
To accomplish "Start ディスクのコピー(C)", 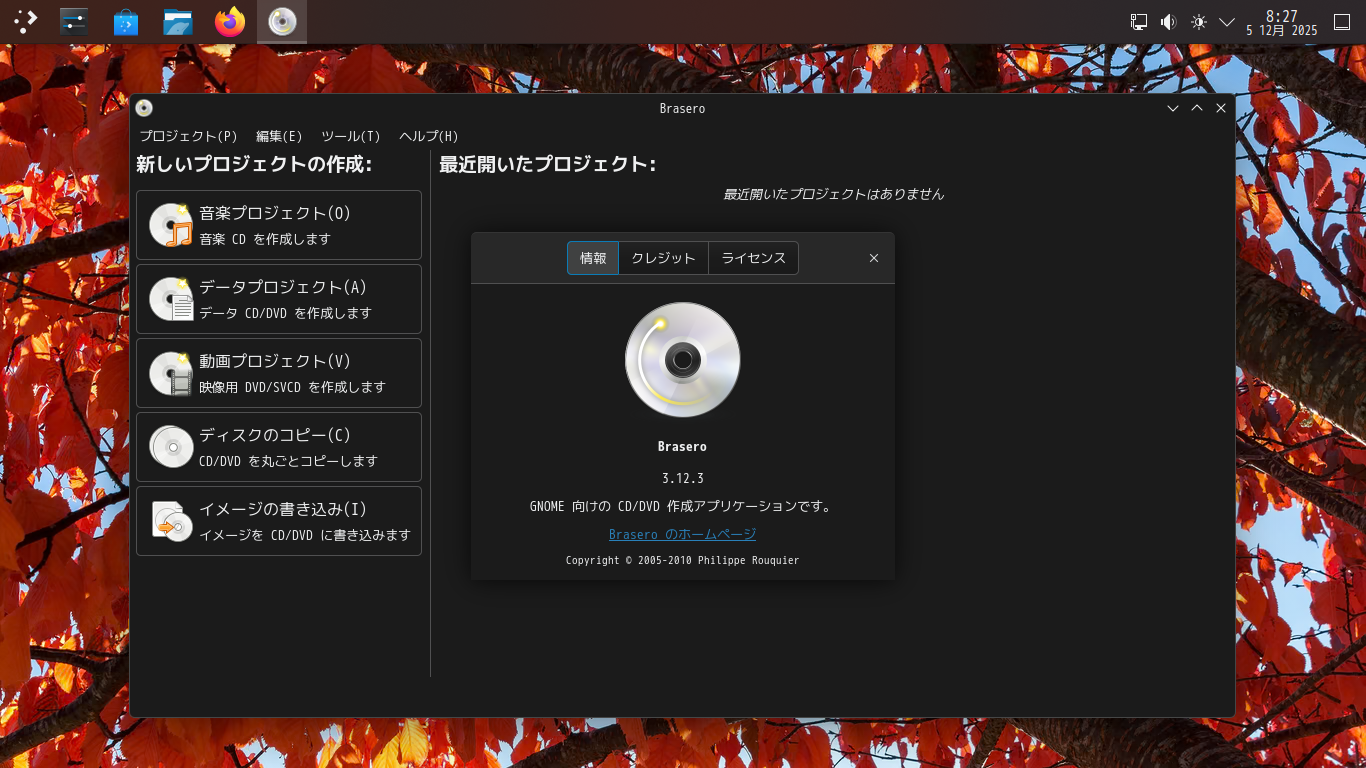I will pyautogui.click(x=279, y=447).
